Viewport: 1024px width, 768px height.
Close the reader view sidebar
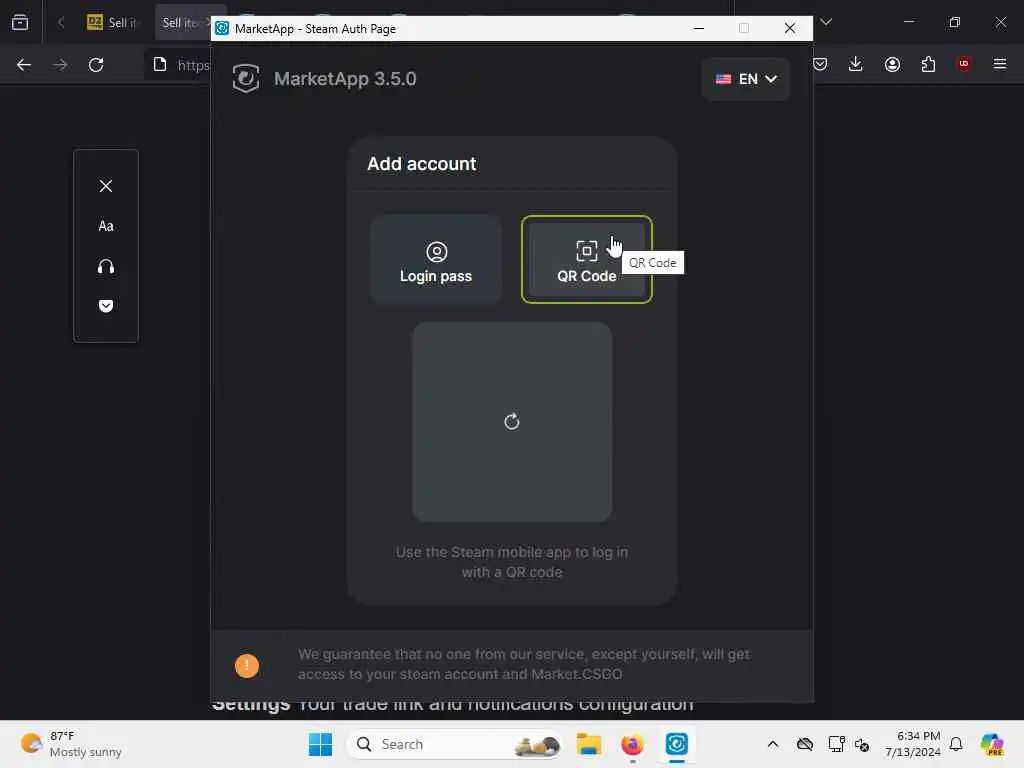pos(106,186)
